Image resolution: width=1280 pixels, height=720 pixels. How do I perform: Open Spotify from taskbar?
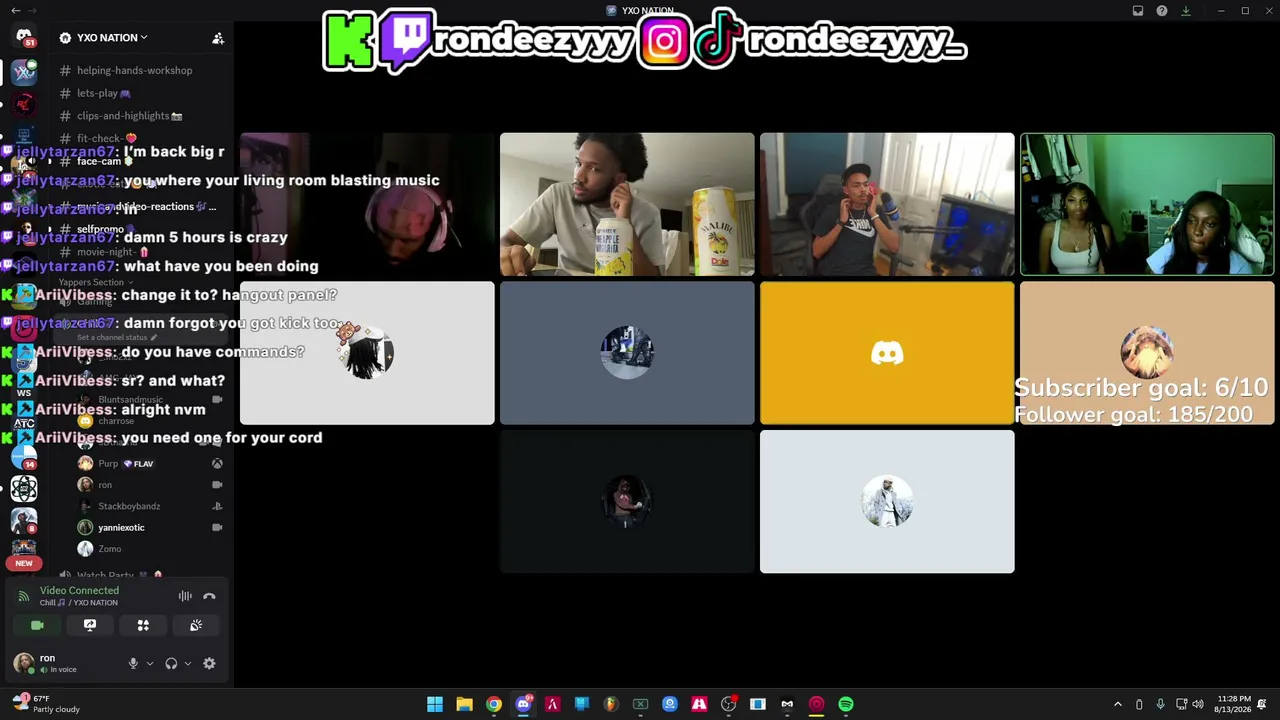tap(846, 704)
